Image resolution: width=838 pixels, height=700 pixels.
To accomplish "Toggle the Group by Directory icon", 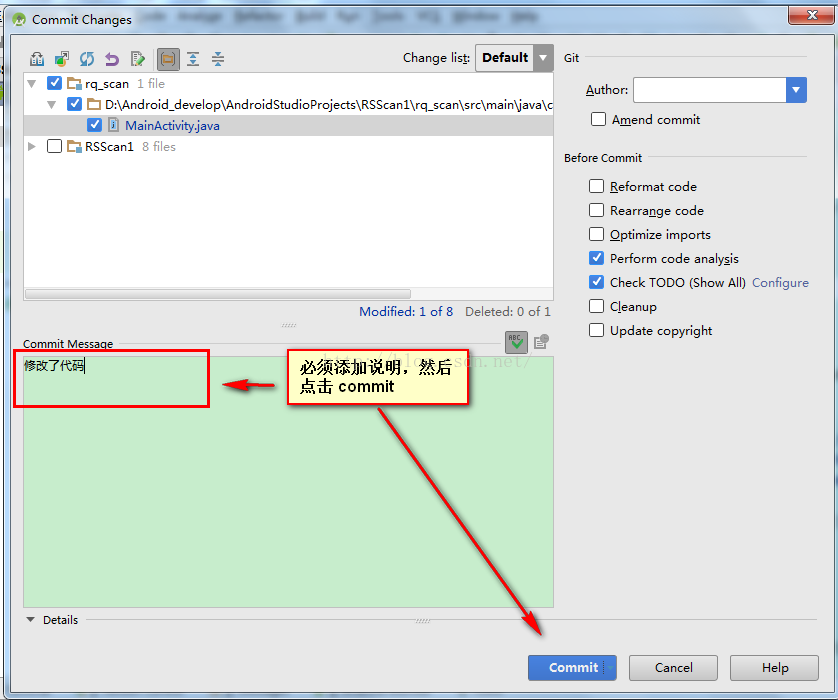I will tap(168, 59).
